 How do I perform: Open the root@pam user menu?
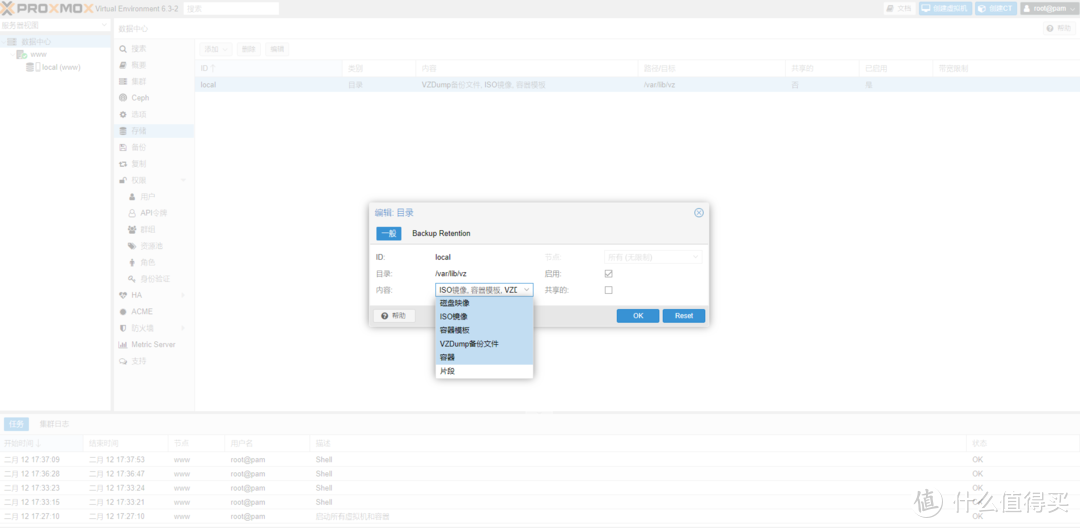click(x=1049, y=8)
